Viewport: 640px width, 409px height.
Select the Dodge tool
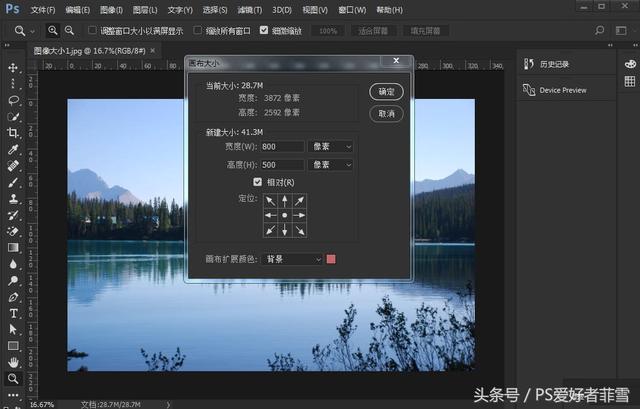pyautogui.click(x=13, y=280)
